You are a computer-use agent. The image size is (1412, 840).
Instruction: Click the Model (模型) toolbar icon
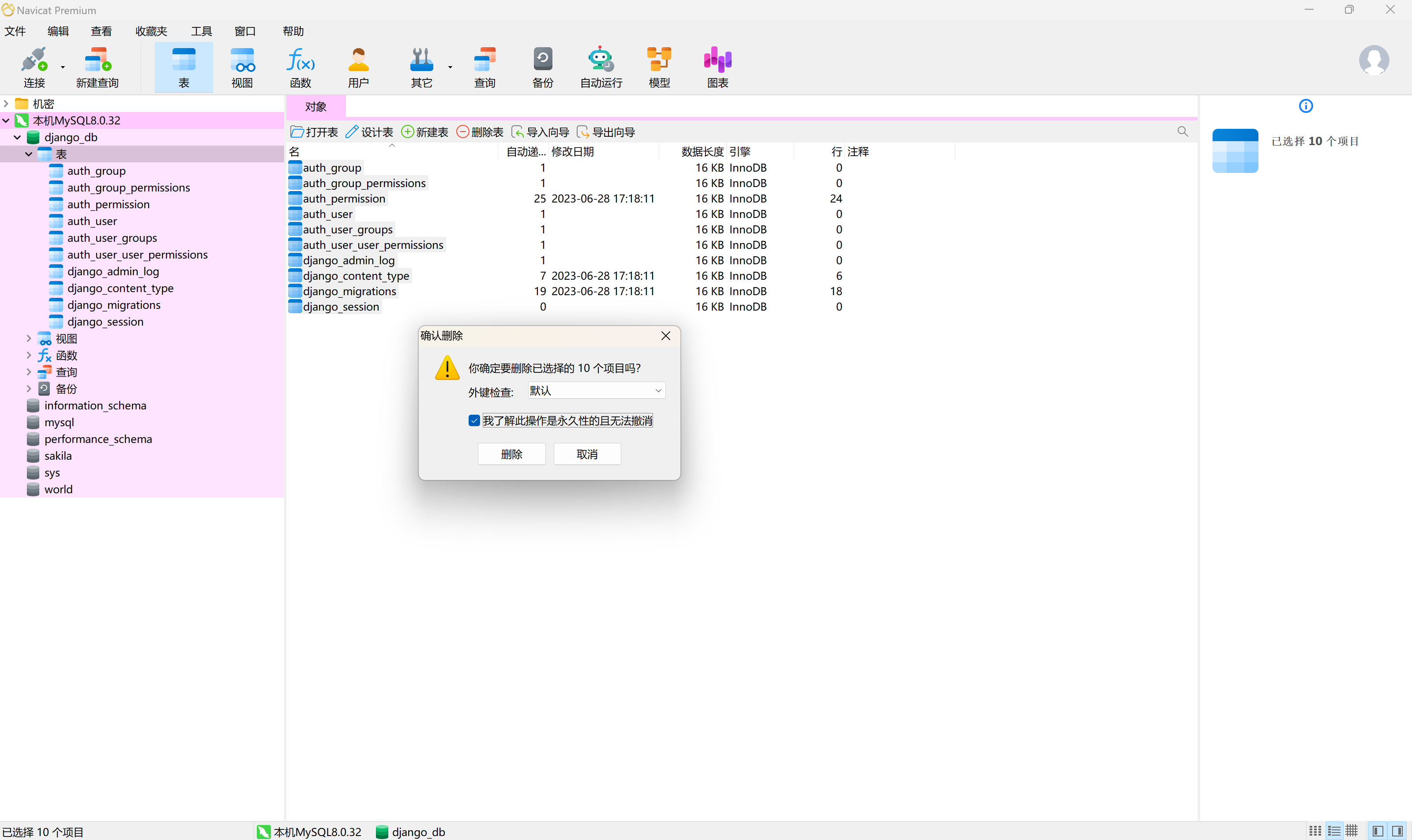pos(658,67)
